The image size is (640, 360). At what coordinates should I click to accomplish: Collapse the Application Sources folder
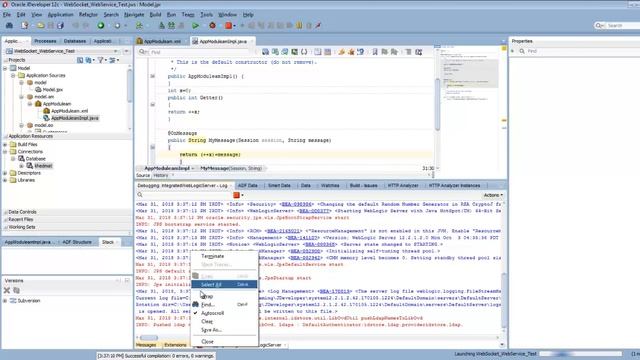pyautogui.click(x=13, y=76)
